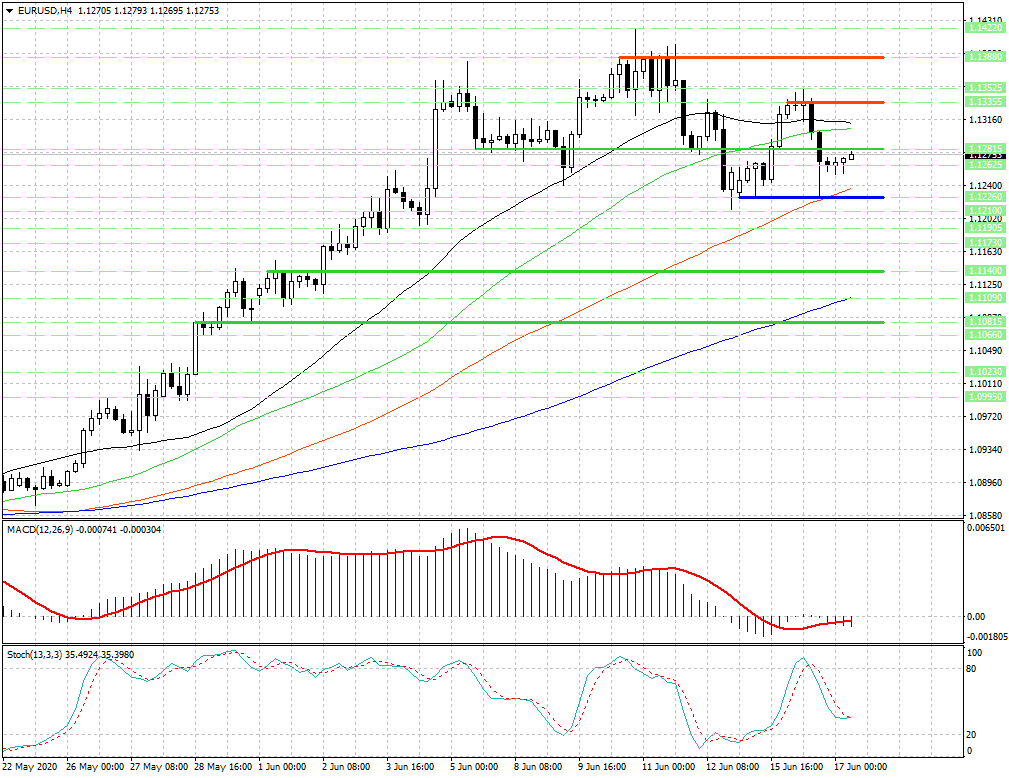This screenshot has height=778, width=1009.
Task: Click the 80 level on Stochastic scale
Action: click(972, 669)
